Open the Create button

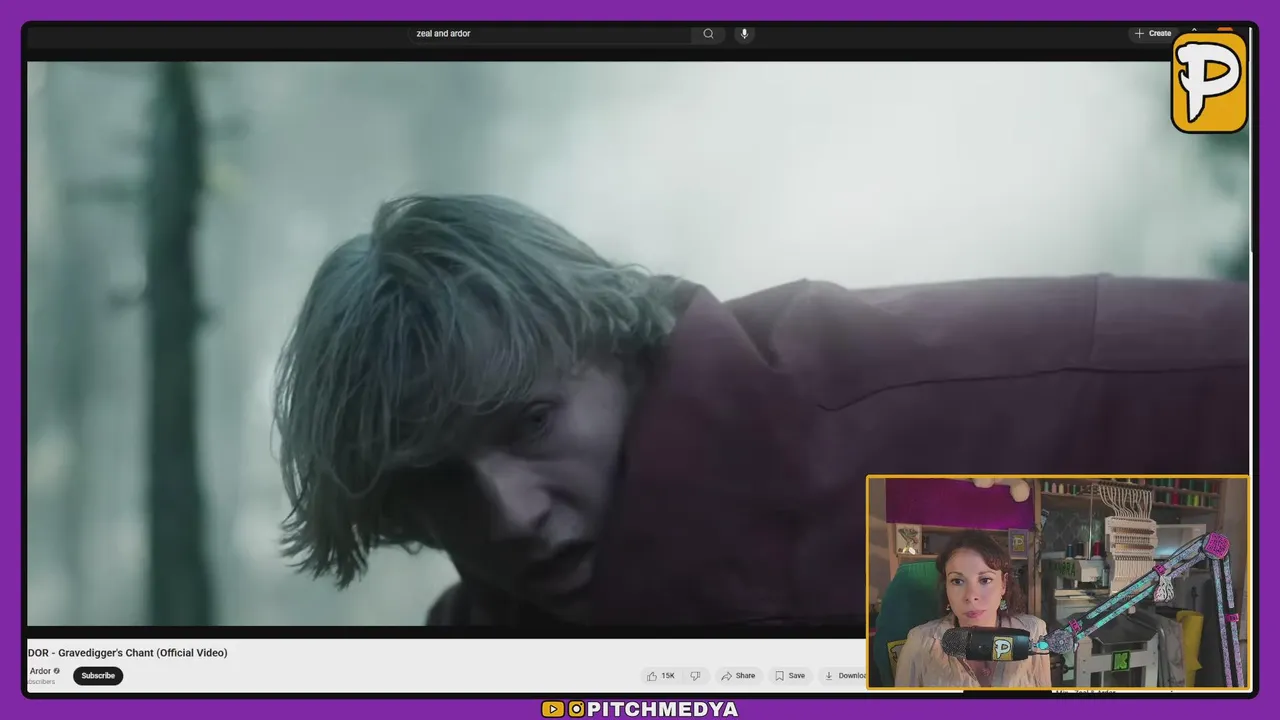(1152, 34)
